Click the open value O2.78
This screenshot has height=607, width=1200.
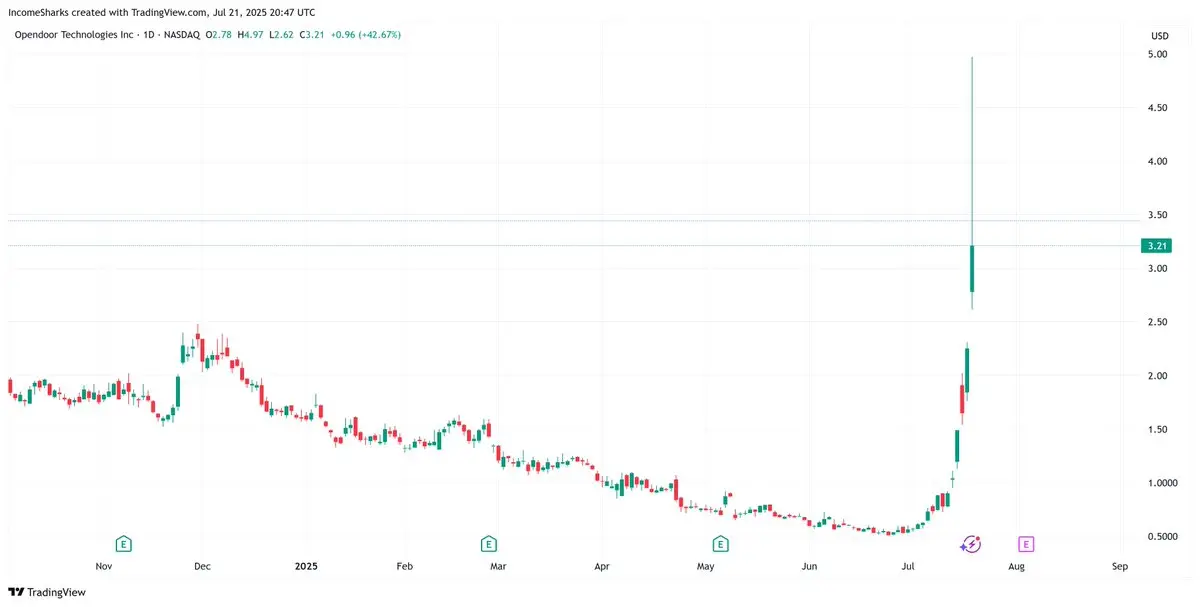tap(219, 35)
